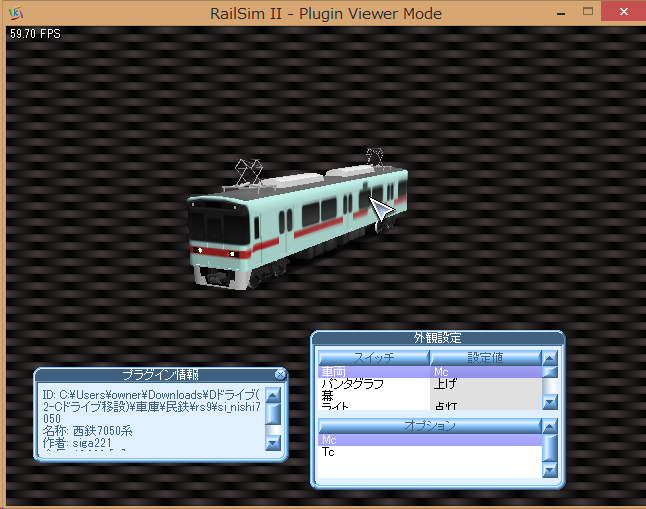Click the 外観設定 panel title bar

click(438, 338)
